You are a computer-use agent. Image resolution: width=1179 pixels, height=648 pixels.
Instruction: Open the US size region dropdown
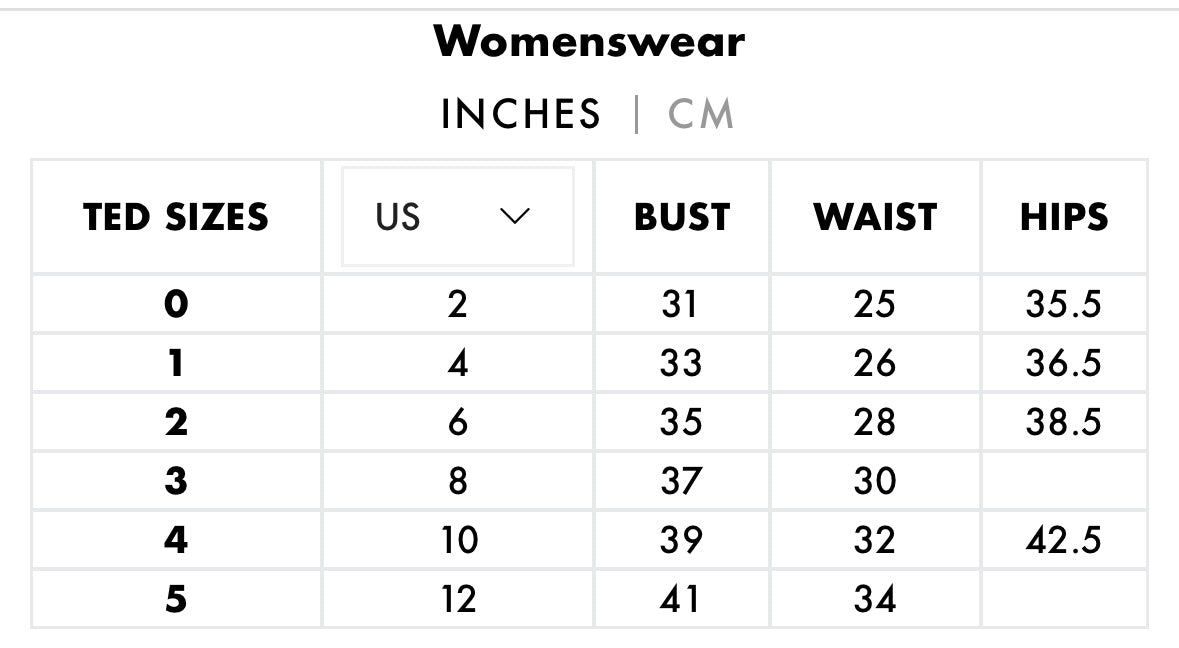pos(458,217)
